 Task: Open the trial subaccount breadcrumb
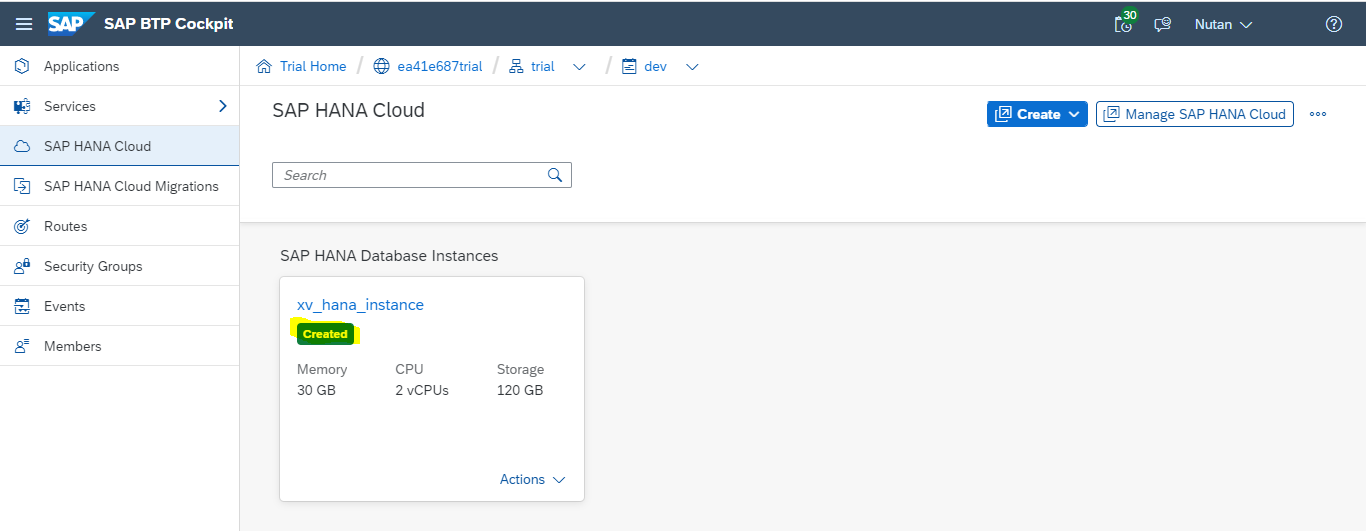543,66
